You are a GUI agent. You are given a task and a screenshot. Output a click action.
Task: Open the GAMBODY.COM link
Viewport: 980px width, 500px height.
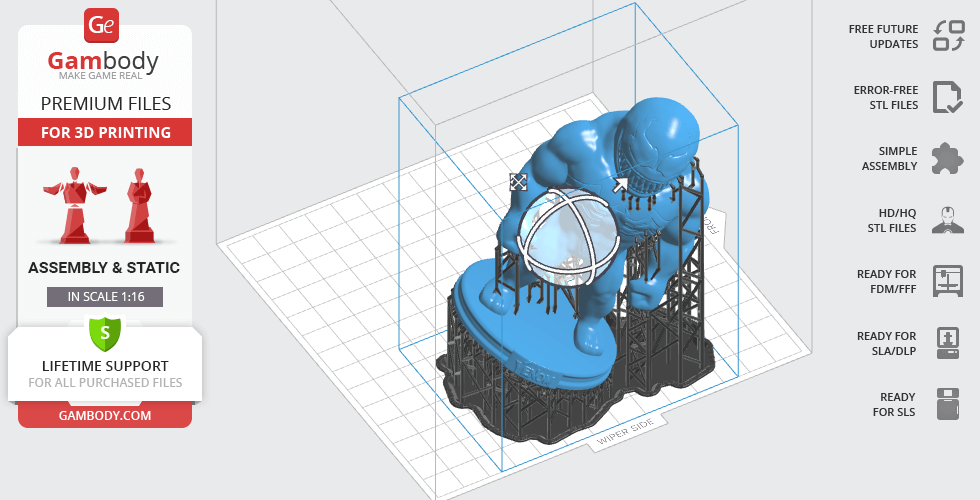click(x=105, y=414)
